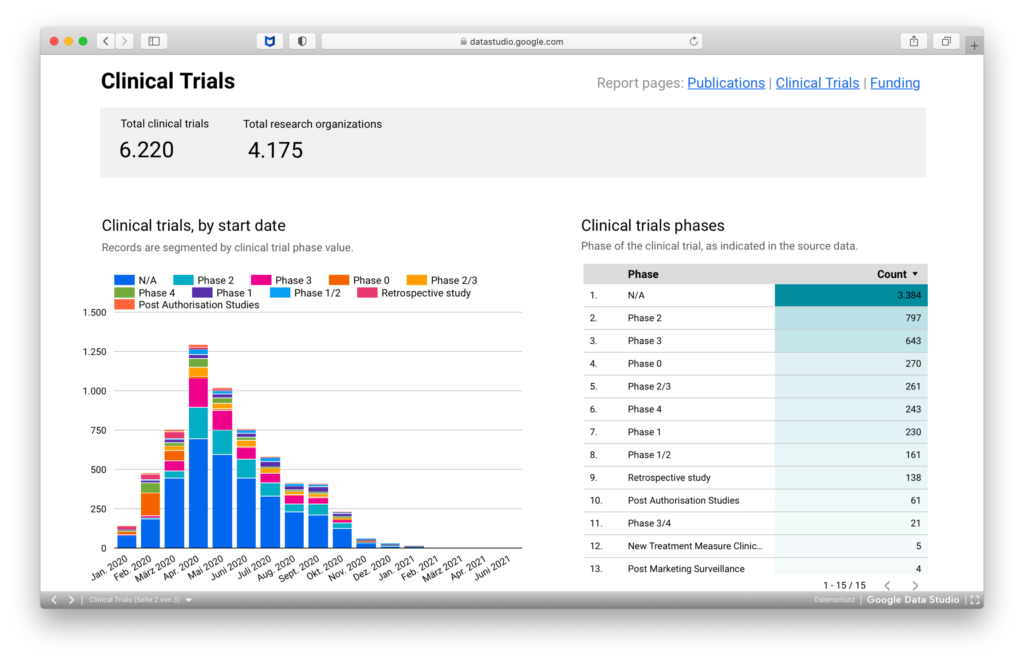Screen dimensions: 1024x662
Task: Reload the page with refresh icon
Action: click(x=694, y=41)
